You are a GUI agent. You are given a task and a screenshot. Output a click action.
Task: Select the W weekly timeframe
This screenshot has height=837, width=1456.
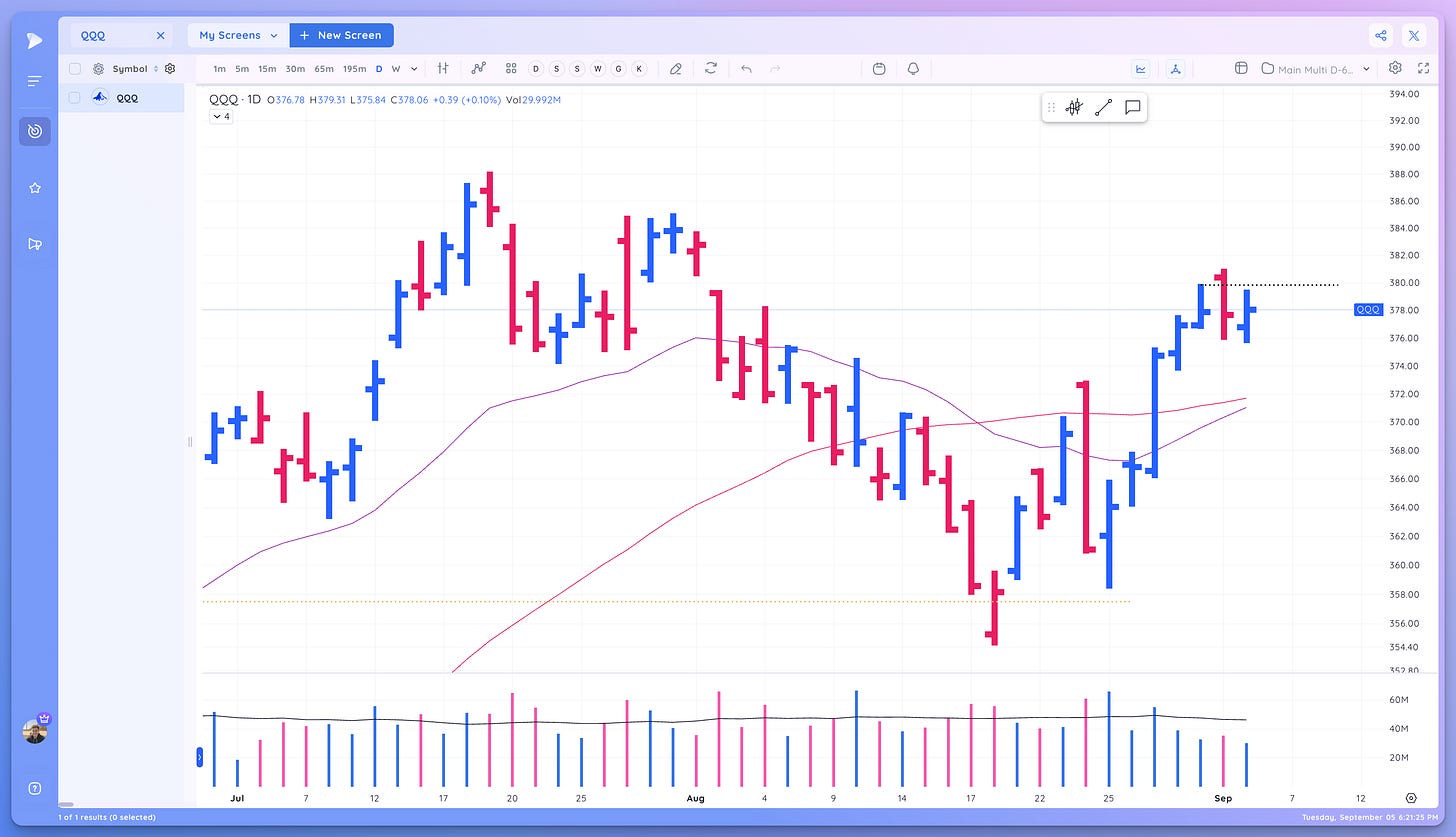396,69
